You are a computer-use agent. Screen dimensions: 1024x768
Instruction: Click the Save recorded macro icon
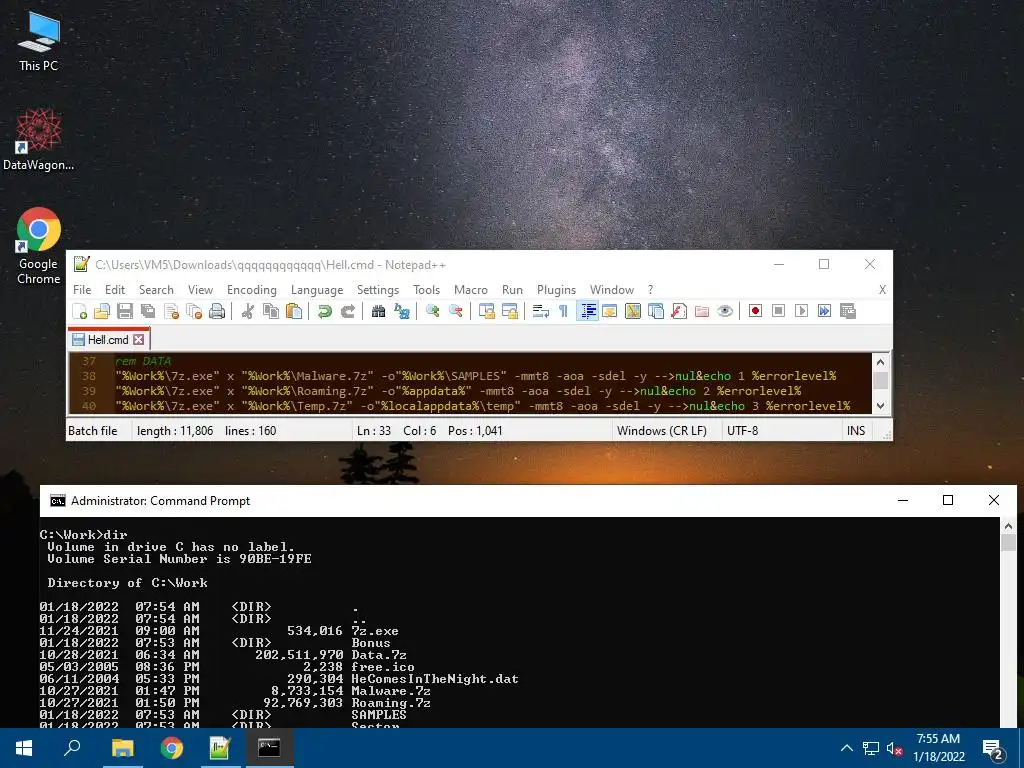(848, 312)
